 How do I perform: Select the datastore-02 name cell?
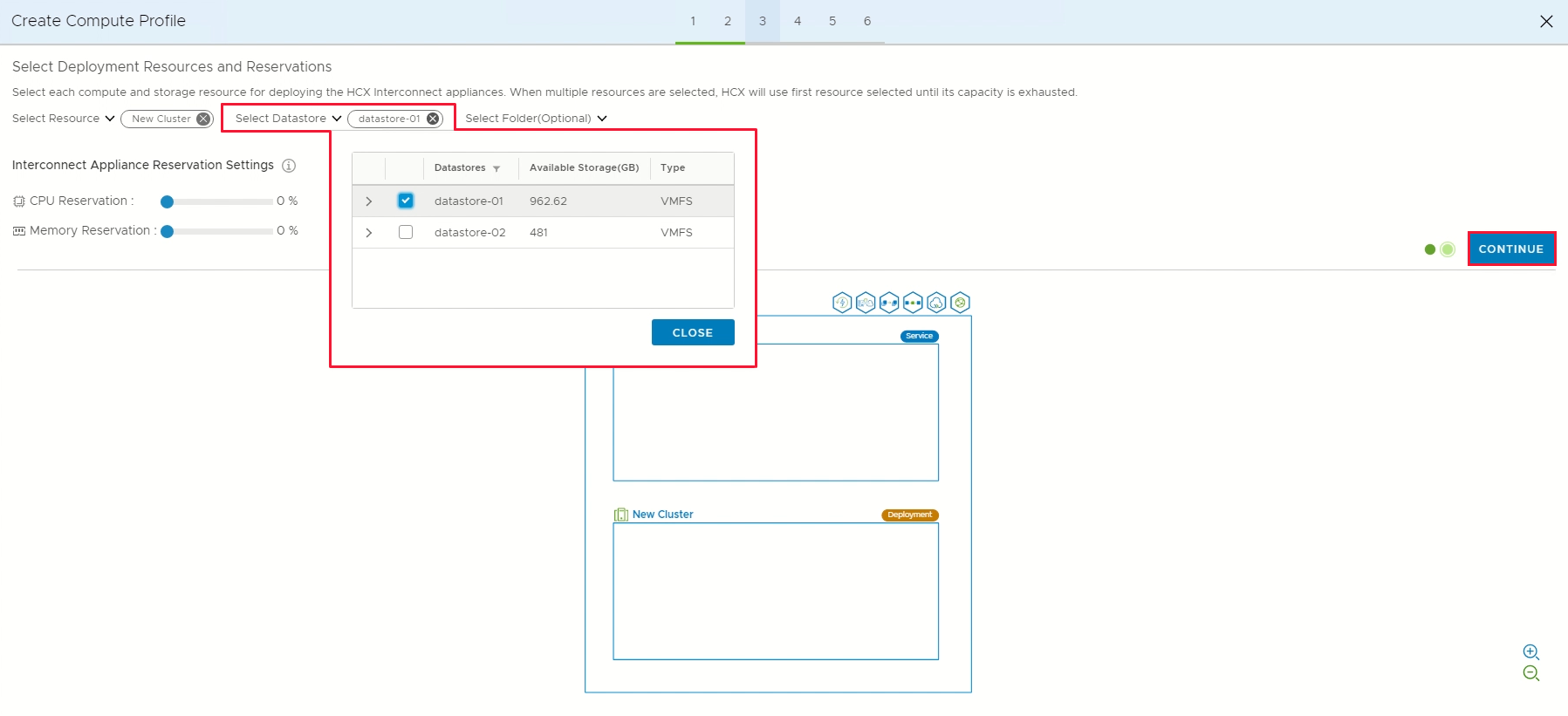pos(470,233)
